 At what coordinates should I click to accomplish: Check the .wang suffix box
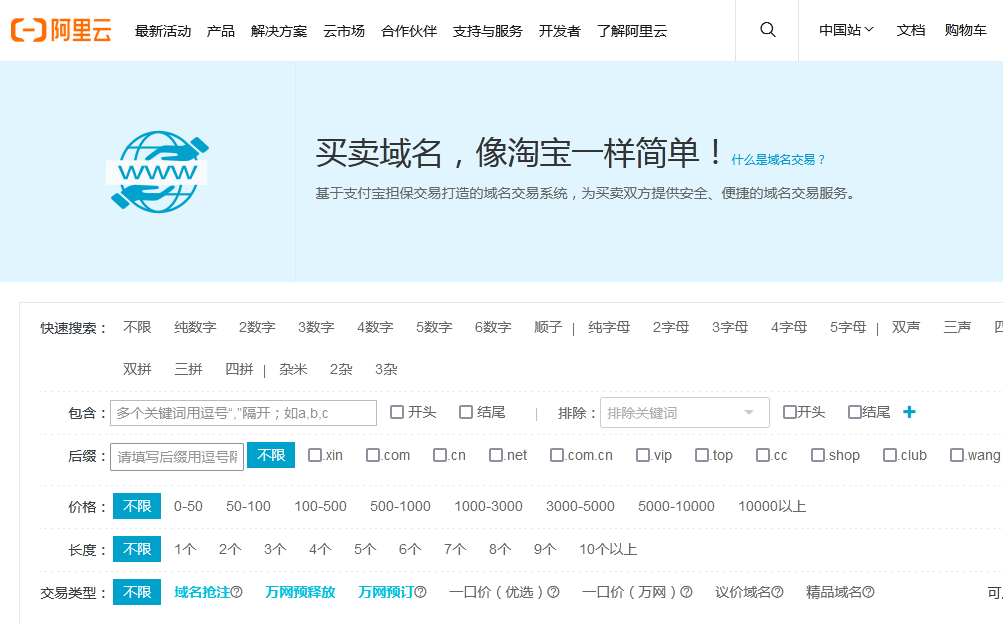point(957,455)
